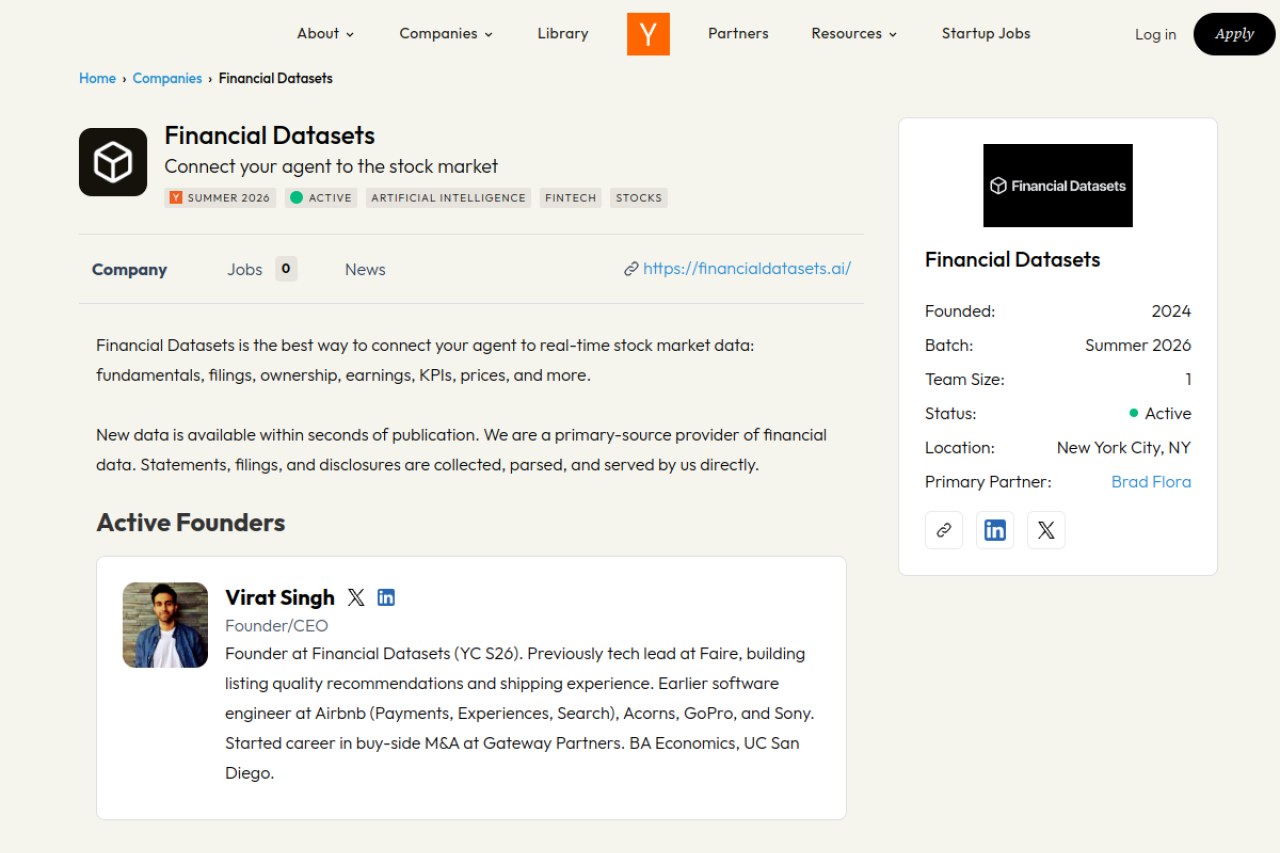The width and height of the screenshot is (1280, 853).
Task: Click the Stocks tag
Action: 639,198
